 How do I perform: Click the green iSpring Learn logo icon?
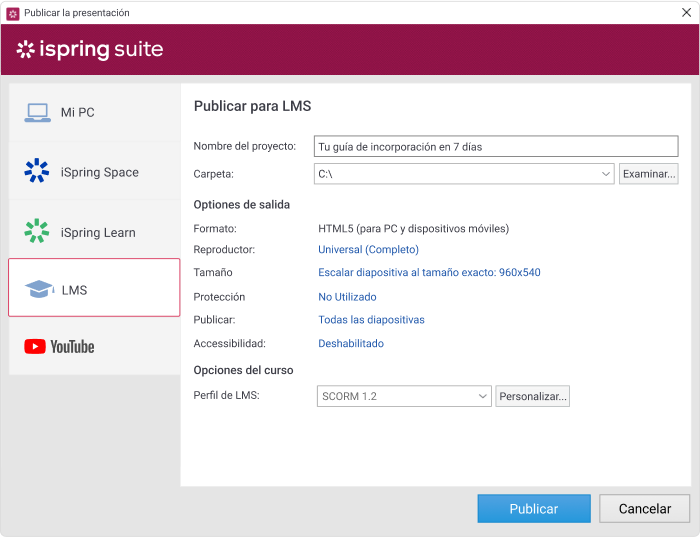coord(37,231)
